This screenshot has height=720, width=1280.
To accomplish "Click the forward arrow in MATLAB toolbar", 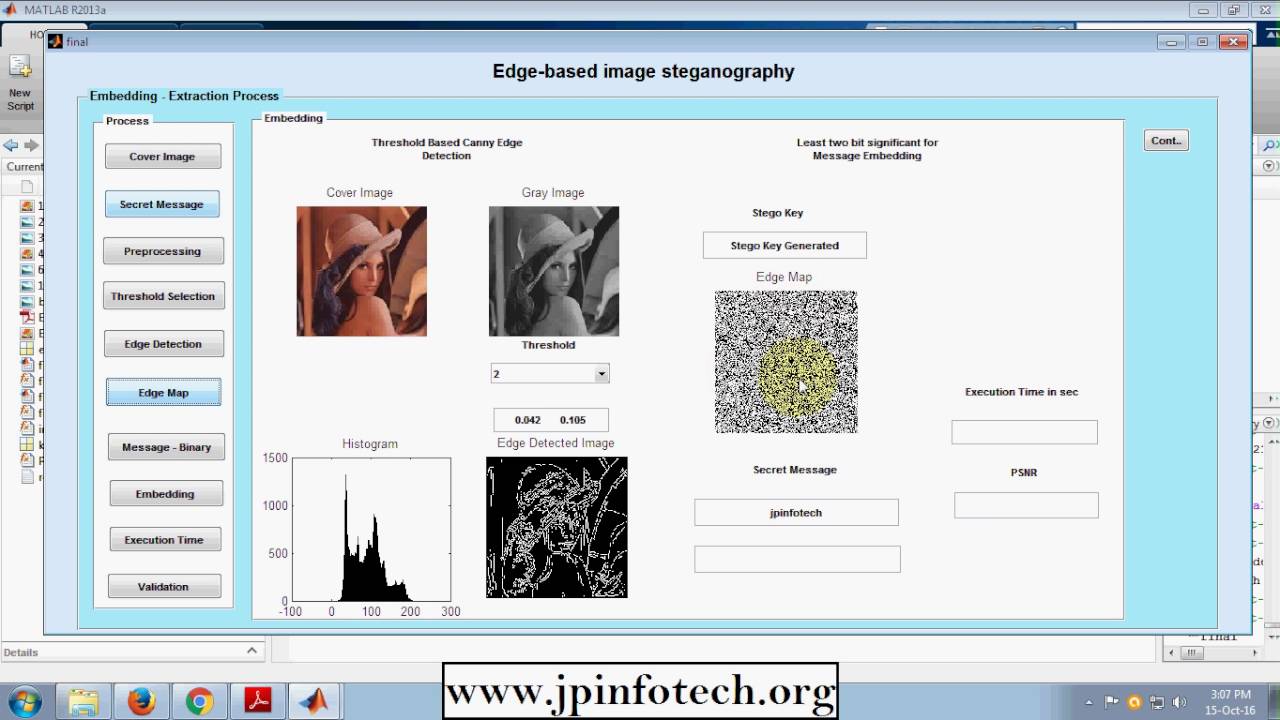I will coord(31,145).
